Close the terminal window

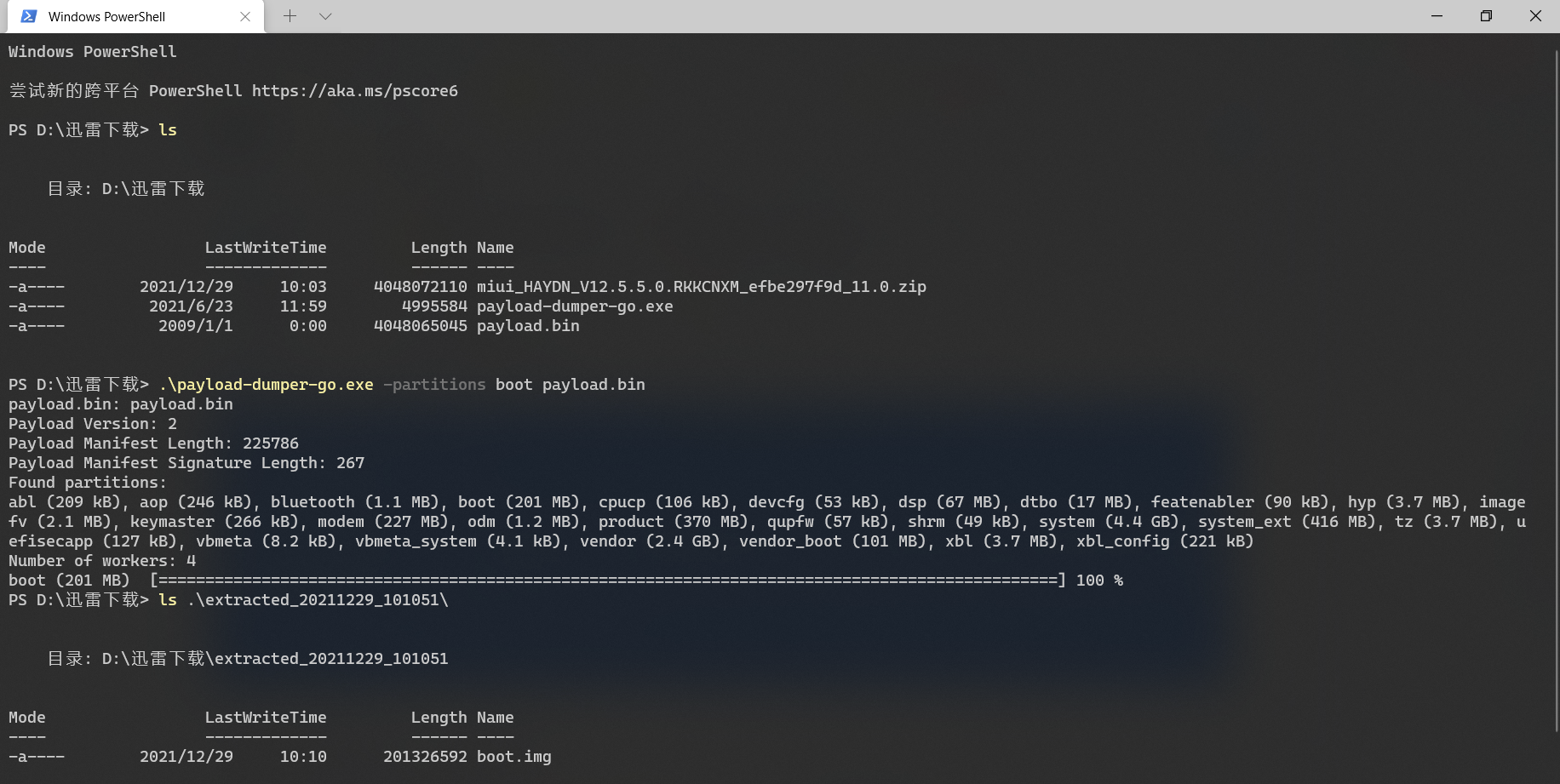tap(1535, 16)
